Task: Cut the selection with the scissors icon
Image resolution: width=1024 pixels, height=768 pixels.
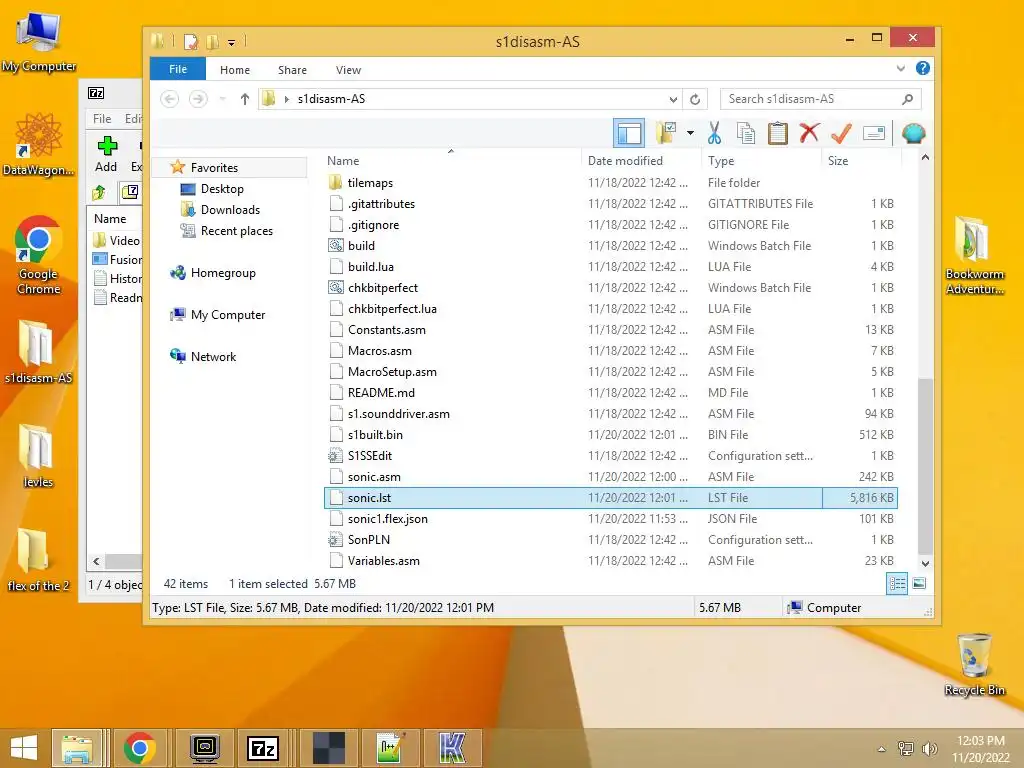Action: (714, 133)
